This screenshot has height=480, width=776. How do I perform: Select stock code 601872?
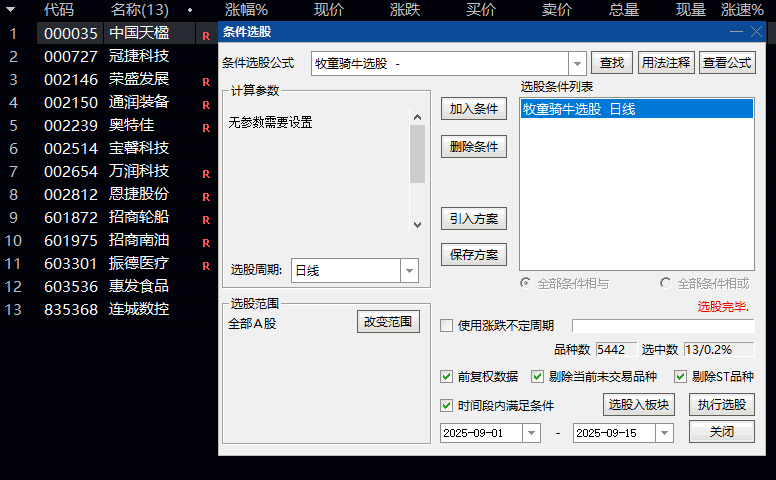[71, 218]
